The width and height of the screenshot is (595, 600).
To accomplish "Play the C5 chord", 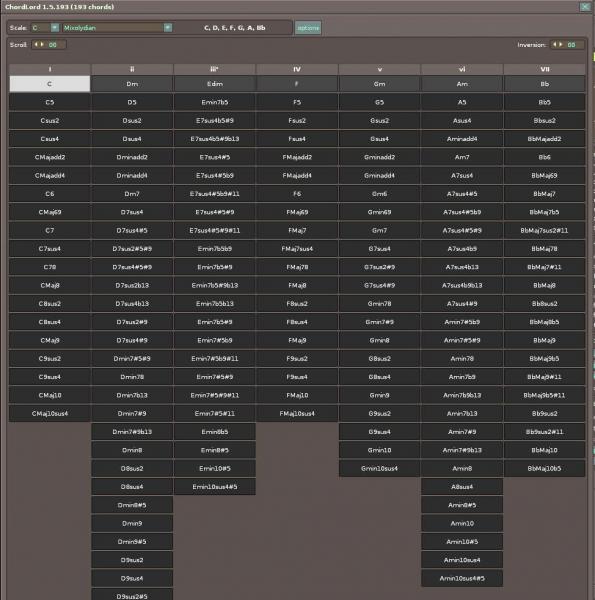I will pos(50,102).
